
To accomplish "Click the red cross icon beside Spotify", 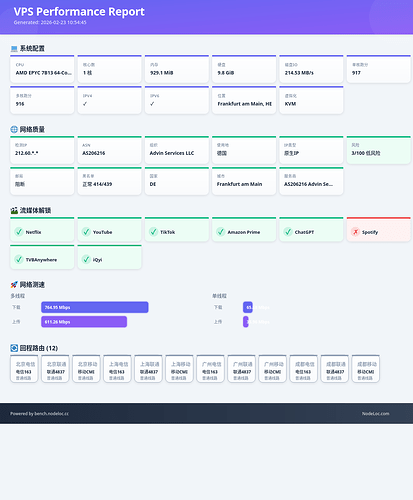I will (x=355, y=232).
